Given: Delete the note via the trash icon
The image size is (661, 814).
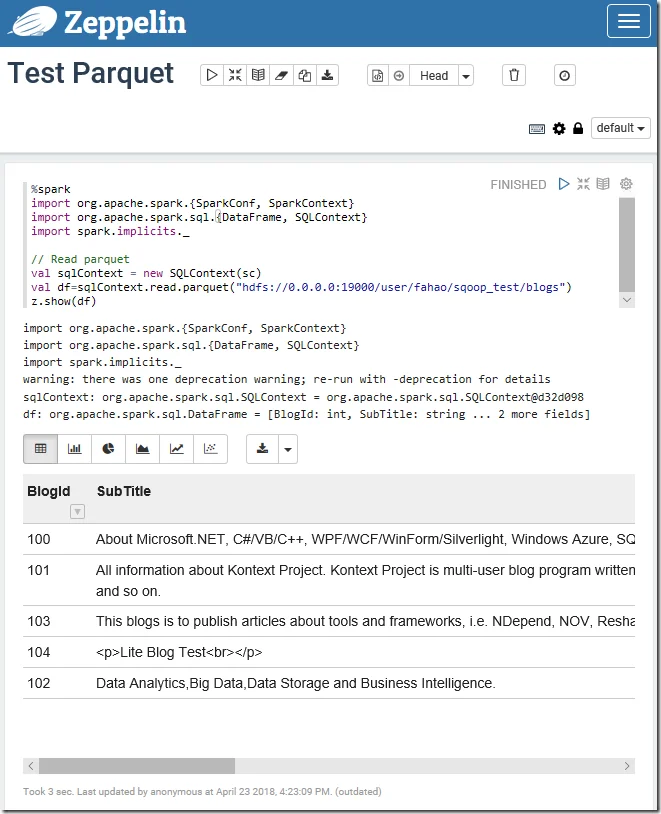Looking at the screenshot, I should tap(513, 74).
